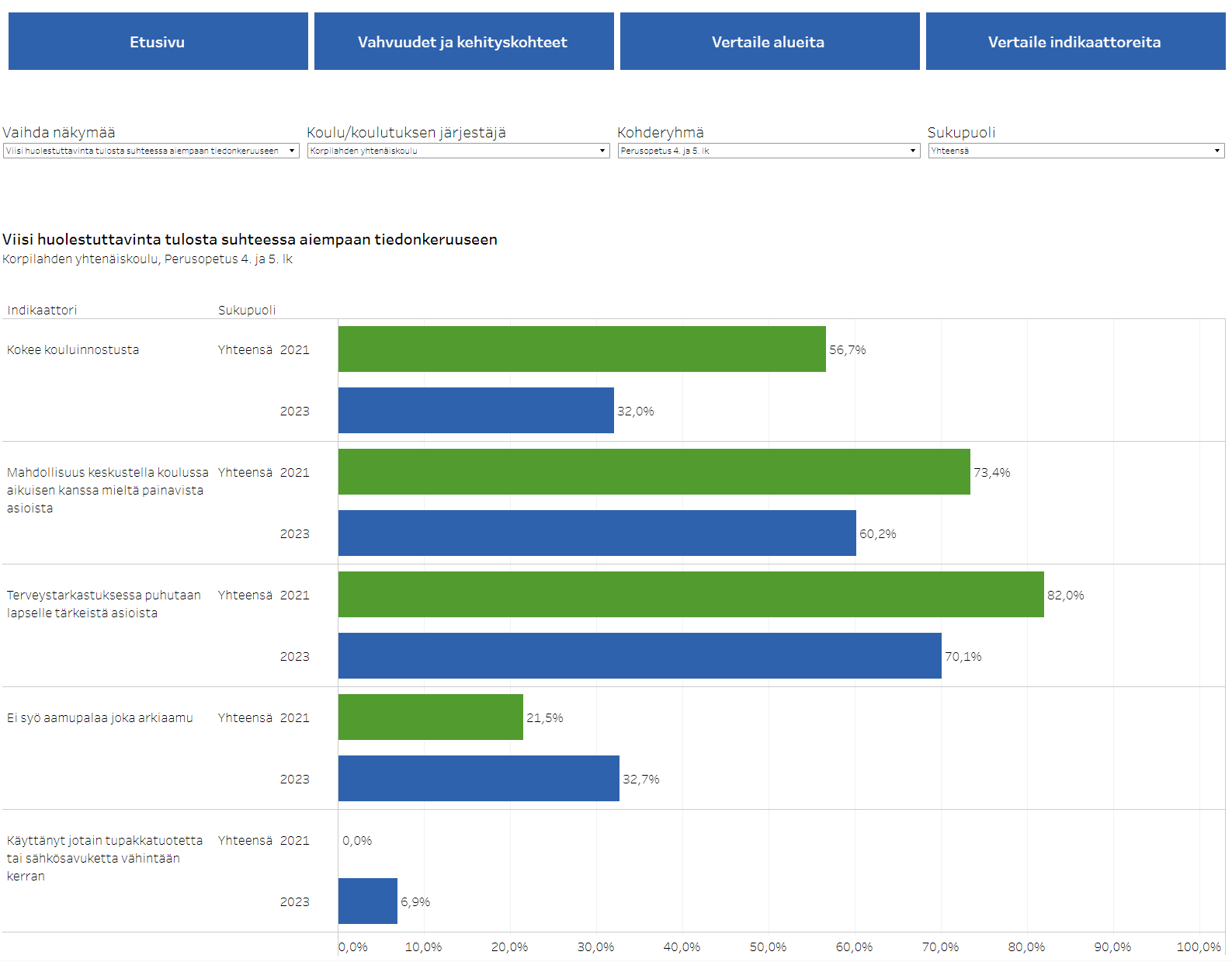Viewport: 1232px width, 962px height.
Task: Select the blue 70,1% bar for 2023
Action: [640, 656]
